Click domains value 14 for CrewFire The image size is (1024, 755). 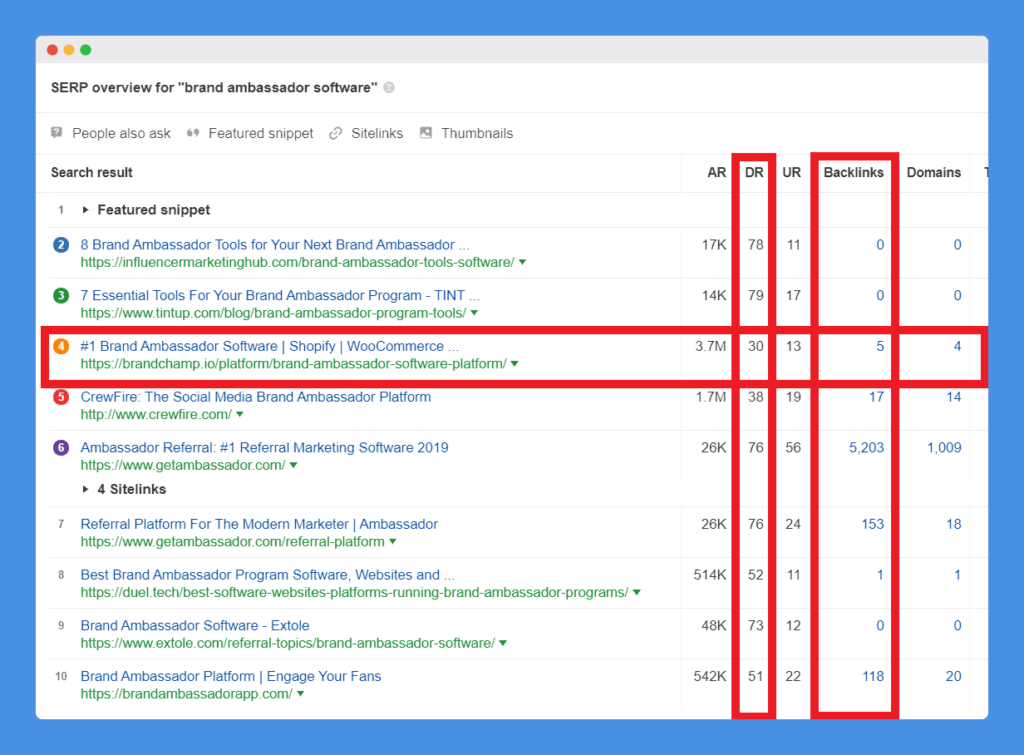(x=953, y=396)
